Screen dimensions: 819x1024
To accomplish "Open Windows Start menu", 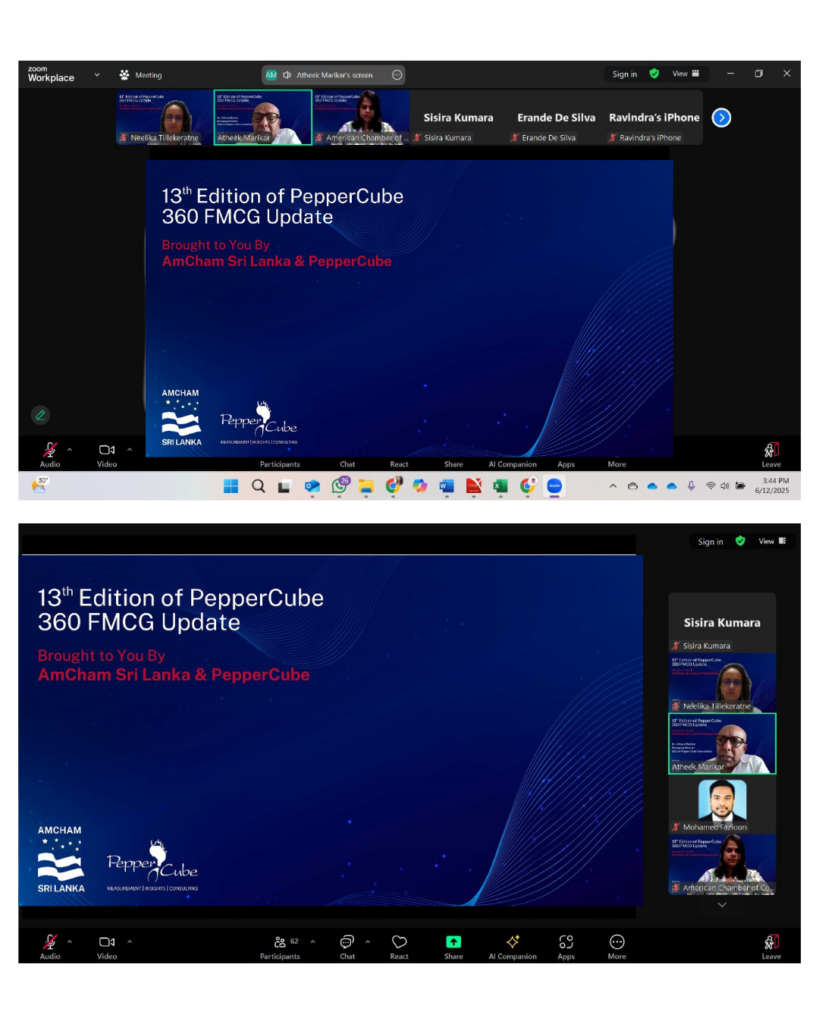I will 231,487.
